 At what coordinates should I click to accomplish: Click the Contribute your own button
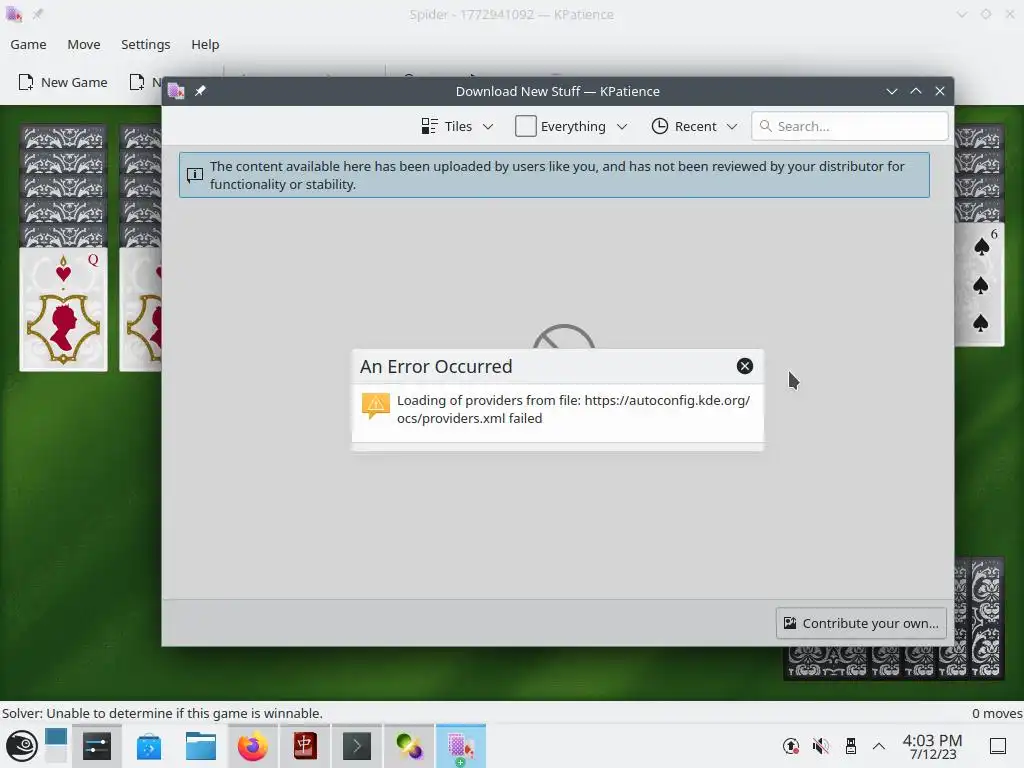(861, 623)
